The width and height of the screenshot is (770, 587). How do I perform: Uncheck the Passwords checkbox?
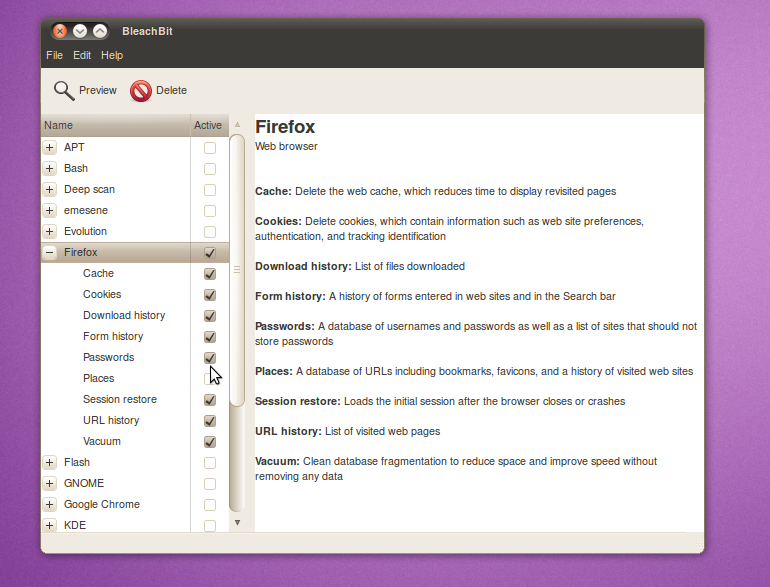[210, 358]
